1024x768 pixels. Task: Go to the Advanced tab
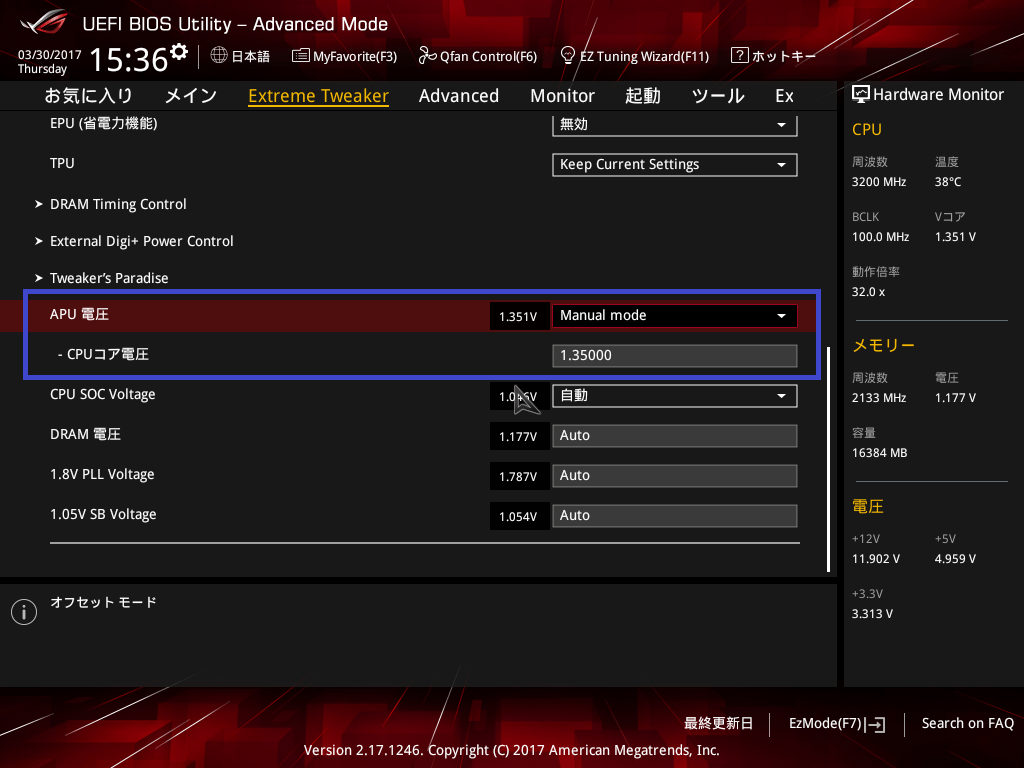coord(458,96)
